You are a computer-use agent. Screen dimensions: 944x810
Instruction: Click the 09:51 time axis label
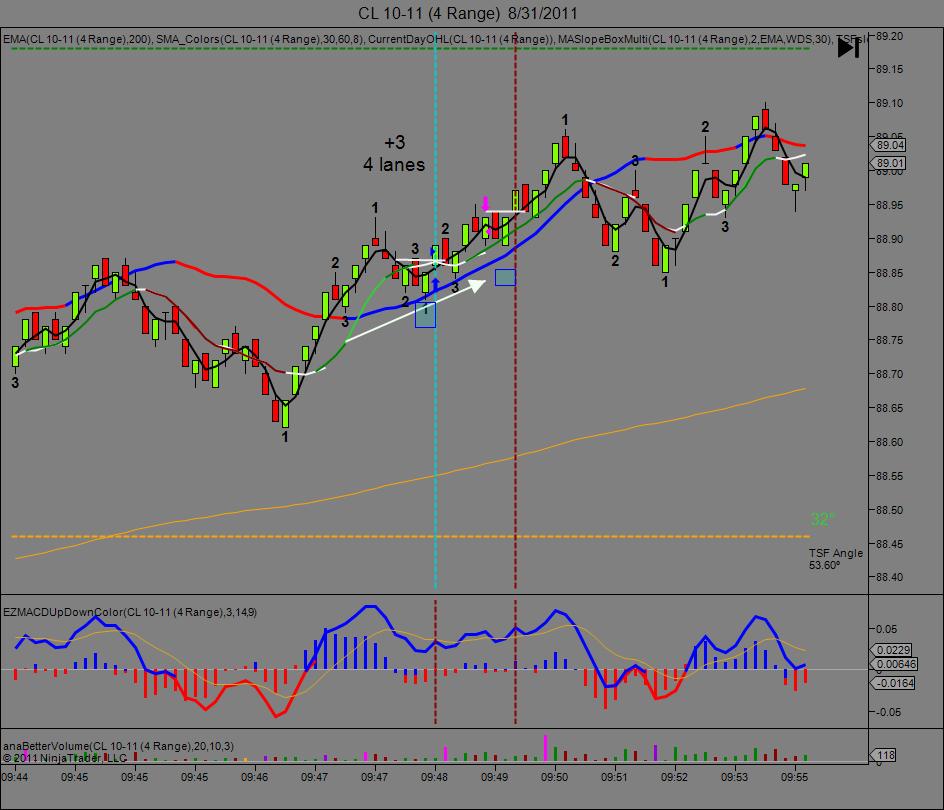(614, 777)
